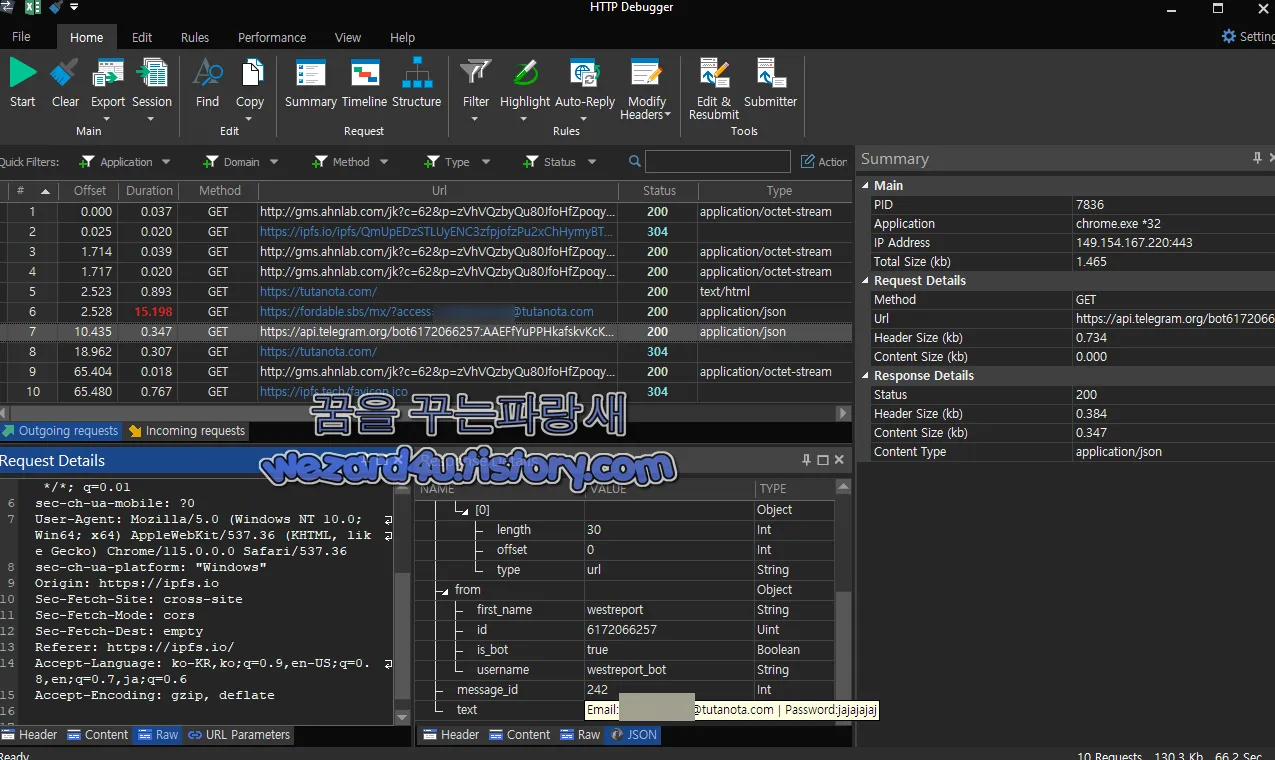Click the JSON tree vertical scrollbar
1275x760 pixels.
click(843, 600)
